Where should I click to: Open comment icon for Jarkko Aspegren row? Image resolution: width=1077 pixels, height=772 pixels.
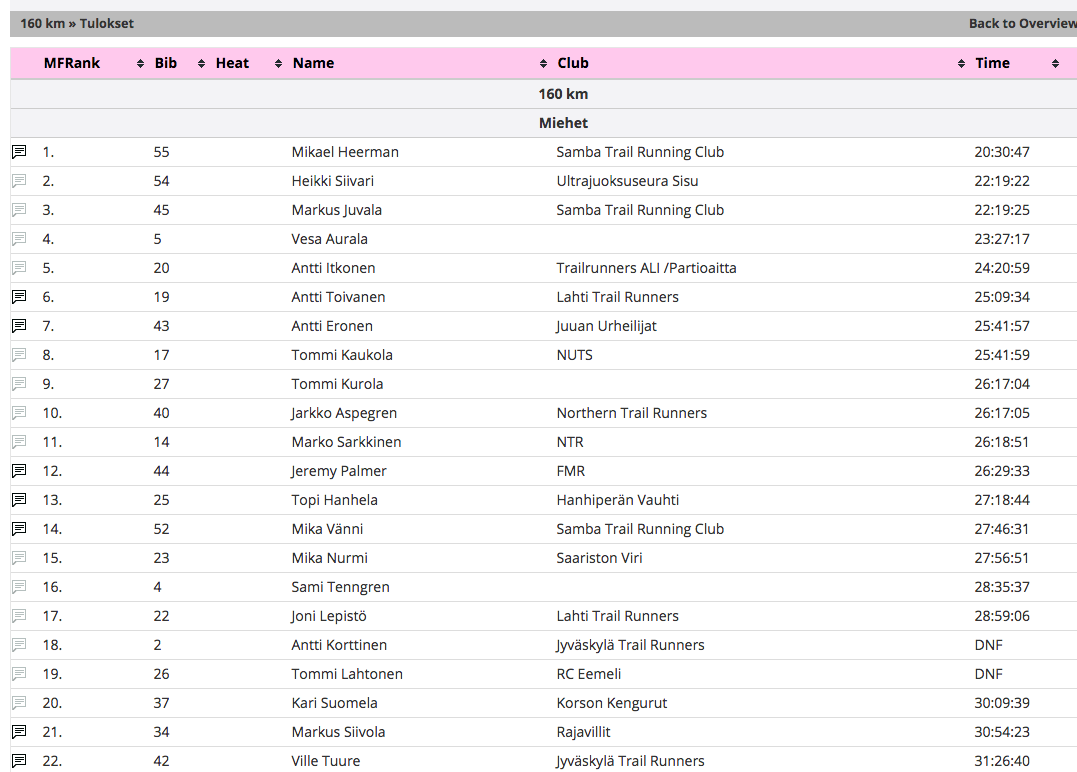[x=19, y=412]
